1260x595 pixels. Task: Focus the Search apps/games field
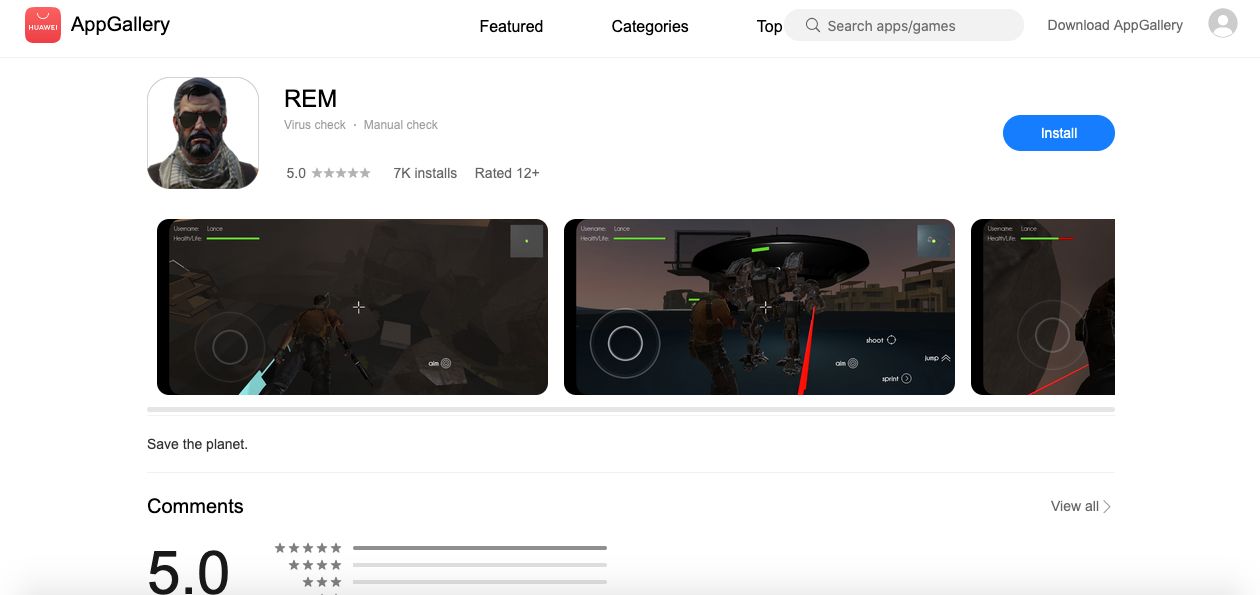coord(915,26)
